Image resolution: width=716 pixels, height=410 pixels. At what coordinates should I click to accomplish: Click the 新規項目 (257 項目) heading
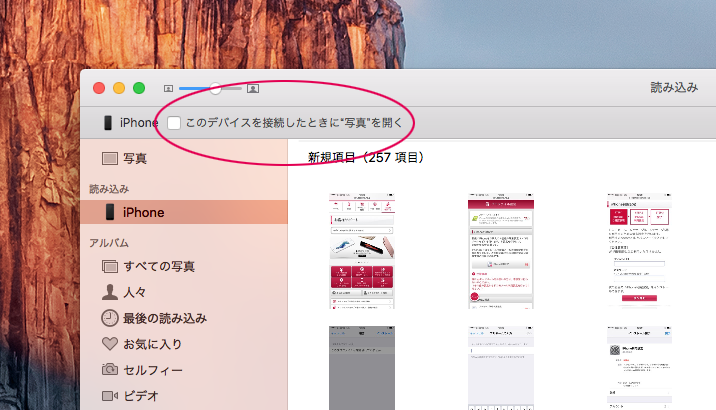point(366,158)
